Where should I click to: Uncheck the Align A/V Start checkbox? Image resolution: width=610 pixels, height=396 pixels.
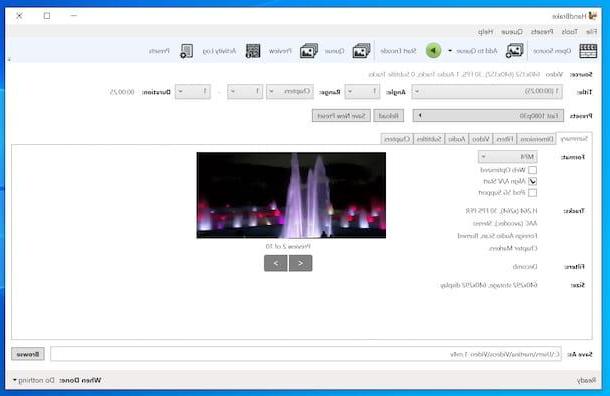pos(533,181)
